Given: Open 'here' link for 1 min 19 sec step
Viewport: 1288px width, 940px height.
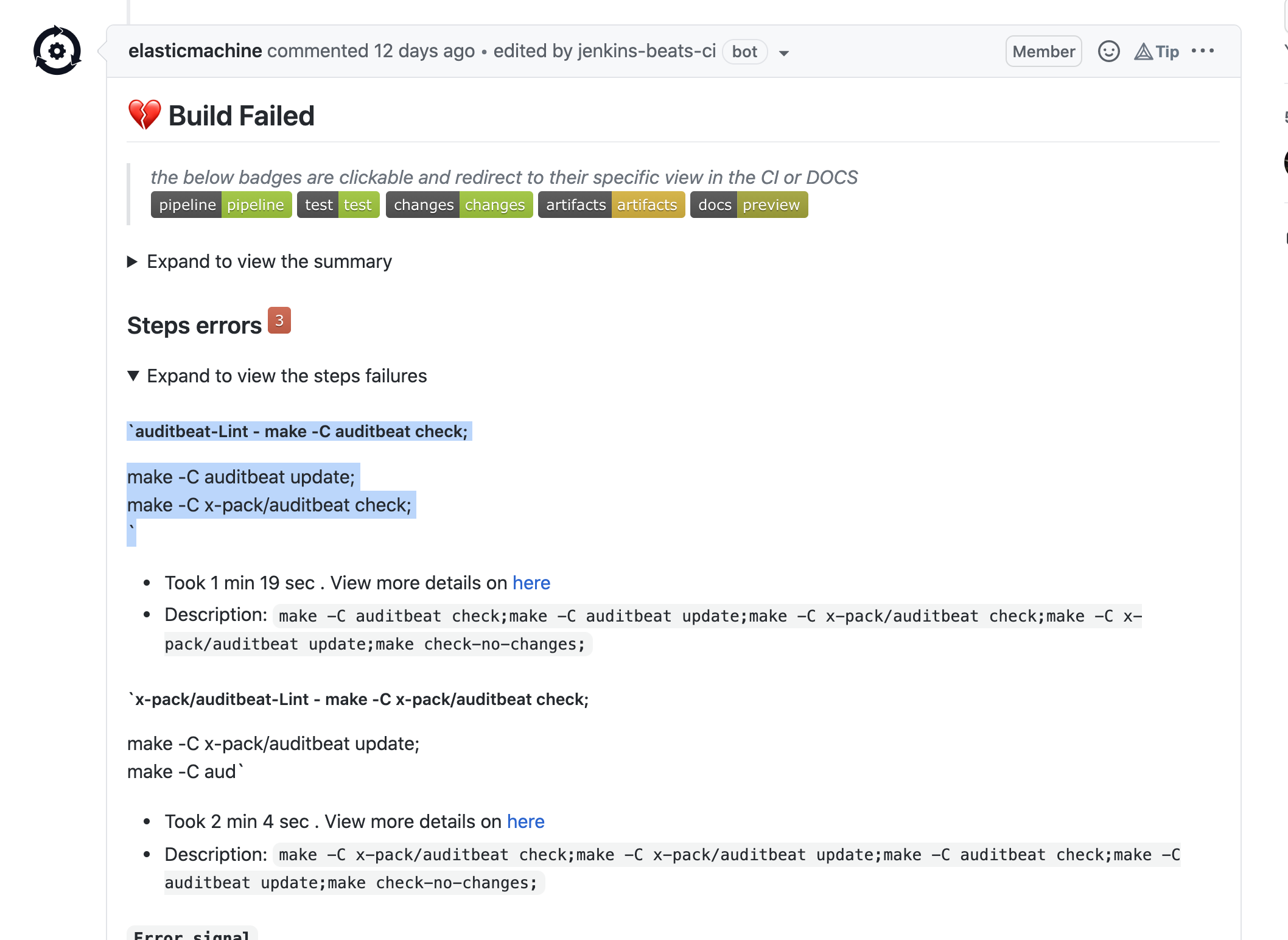Looking at the screenshot, I should click(531, 583).
